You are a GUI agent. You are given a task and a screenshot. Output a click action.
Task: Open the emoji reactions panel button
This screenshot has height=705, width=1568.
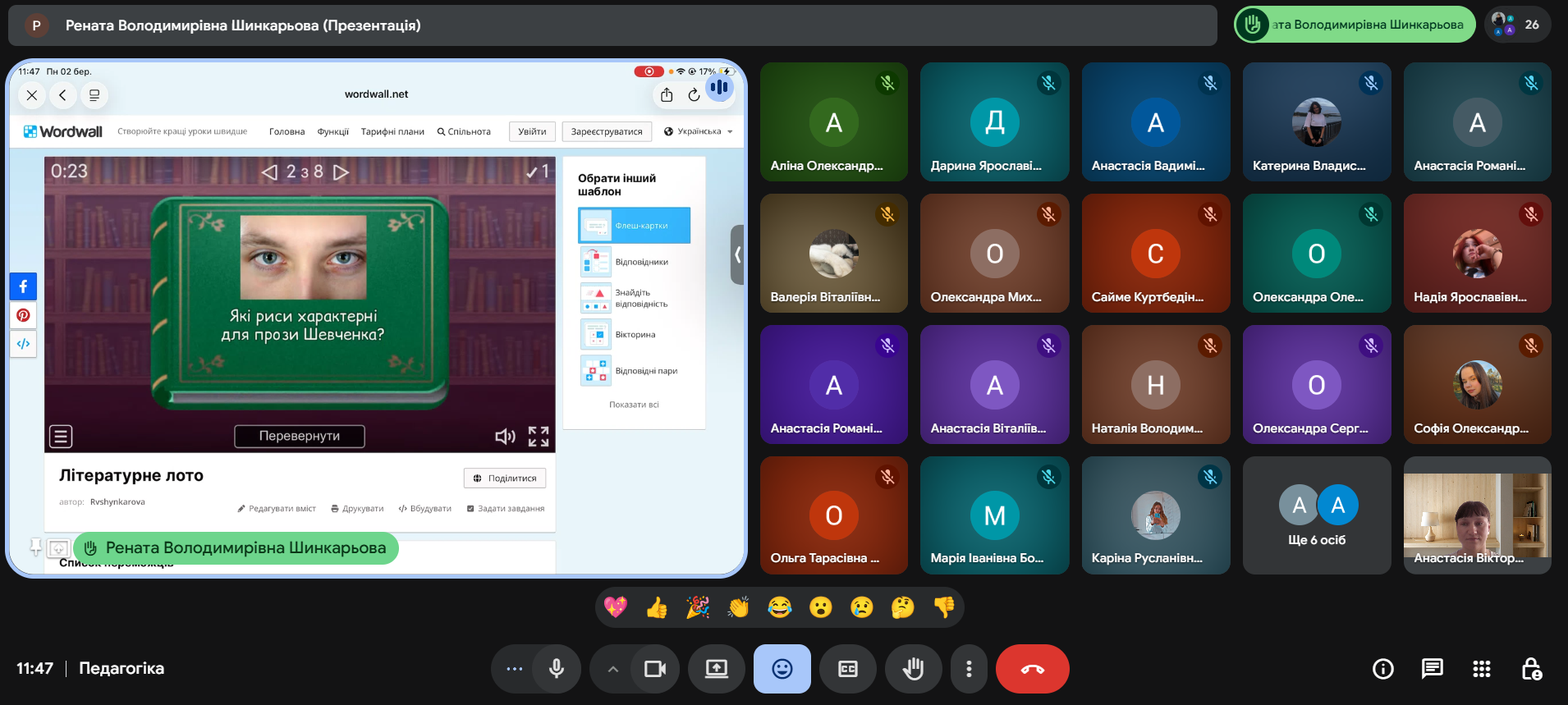tap(782, 669)
